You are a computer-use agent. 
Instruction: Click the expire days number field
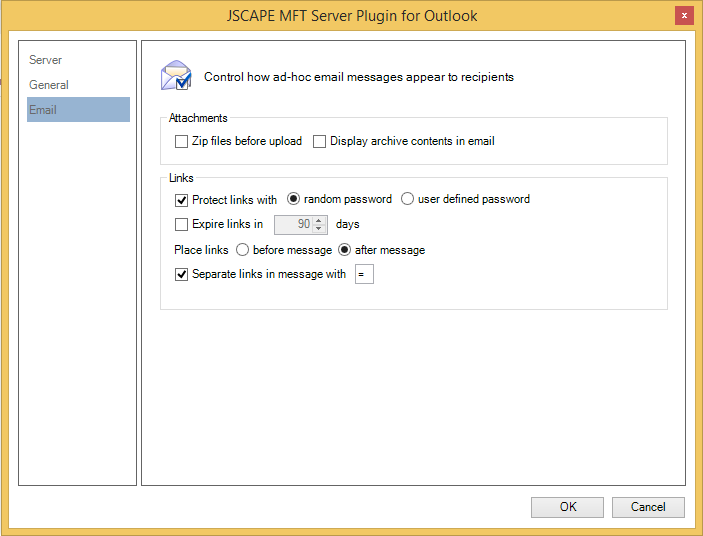pos(294,225)
